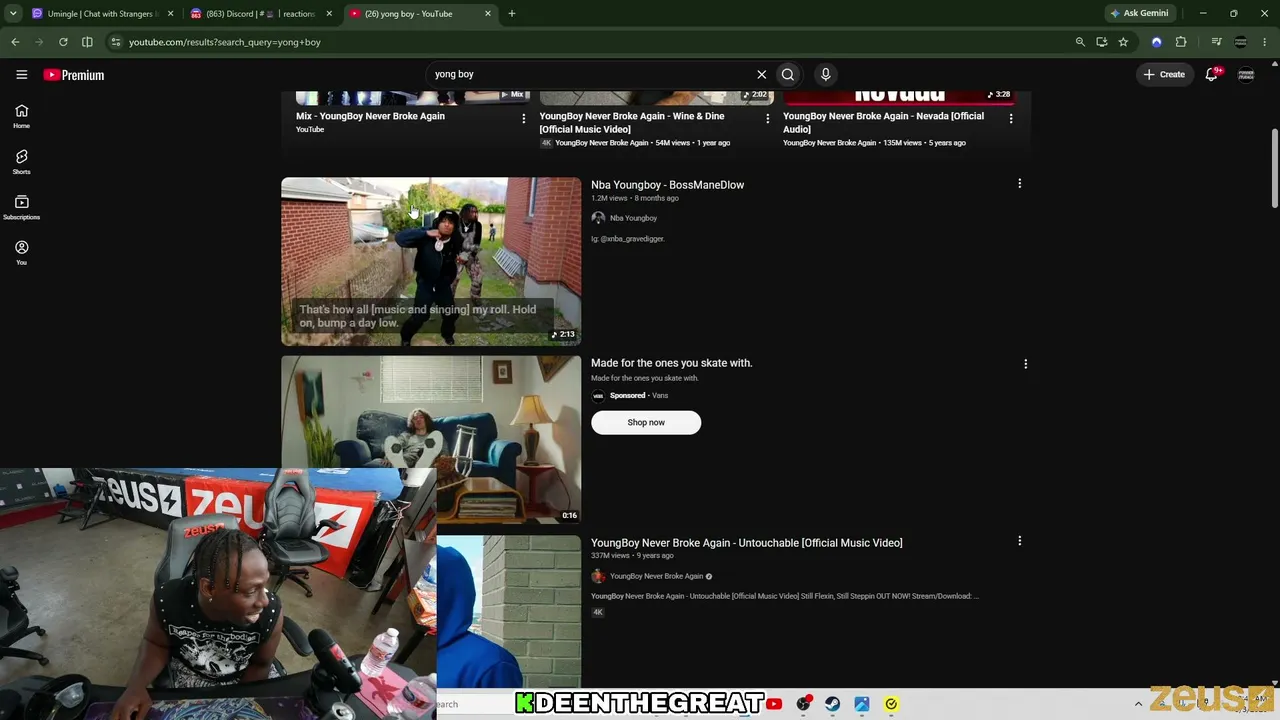
Task: Open YouTube from the Windows taskbar
Action: (x=774, y=704)
